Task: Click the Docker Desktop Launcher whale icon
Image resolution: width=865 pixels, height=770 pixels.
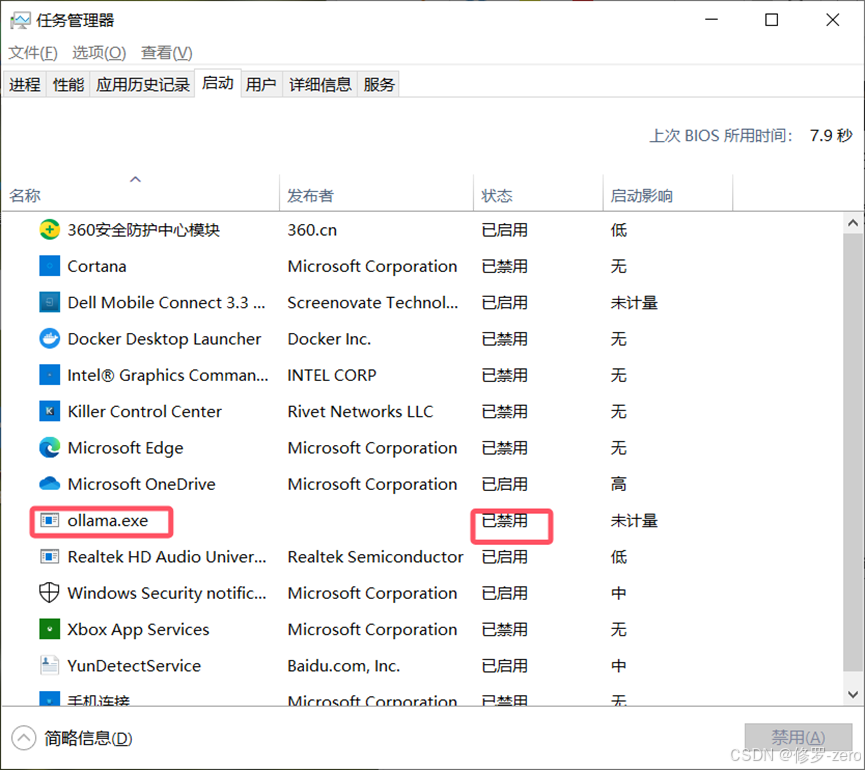Action: pyautogui.click(x=50, y=339)
